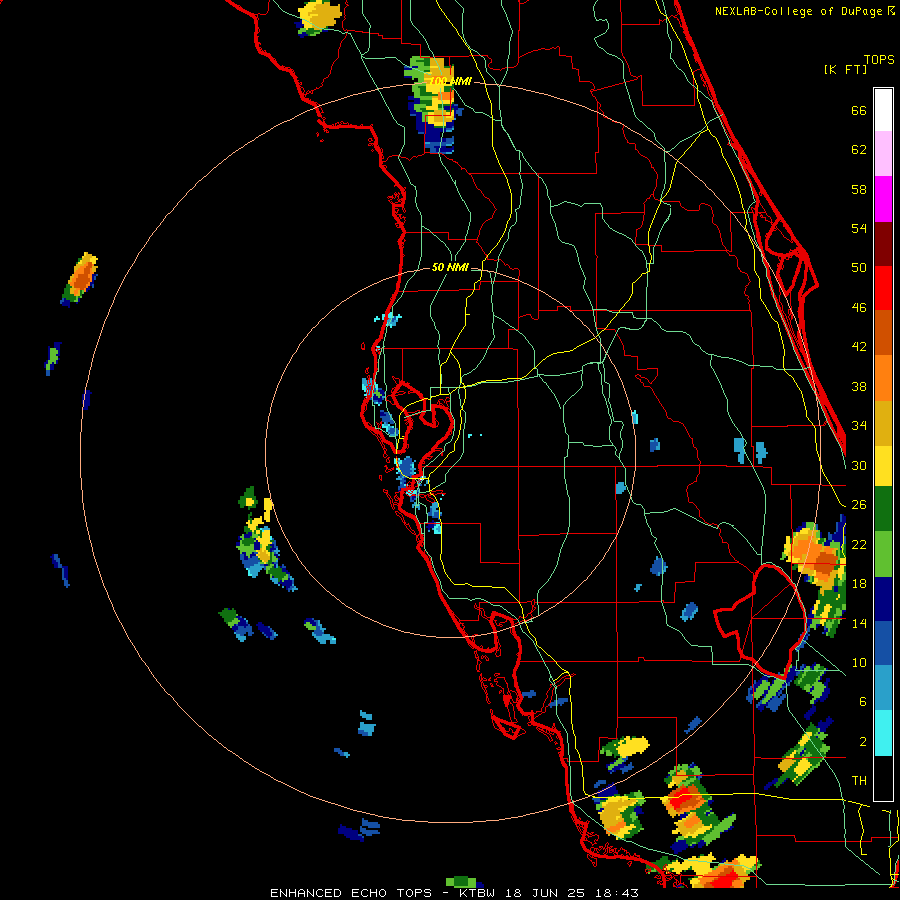Click the 46 legend value

coord(859,308)
